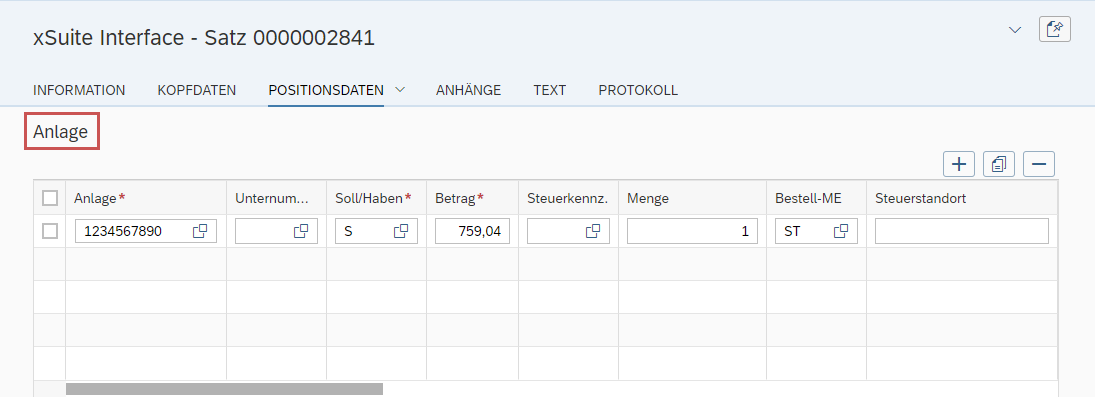Screen dimensions: 1095x397
Task: Click the title xSuite Interface - Satz 0000002841
Action: click(204, 38)
